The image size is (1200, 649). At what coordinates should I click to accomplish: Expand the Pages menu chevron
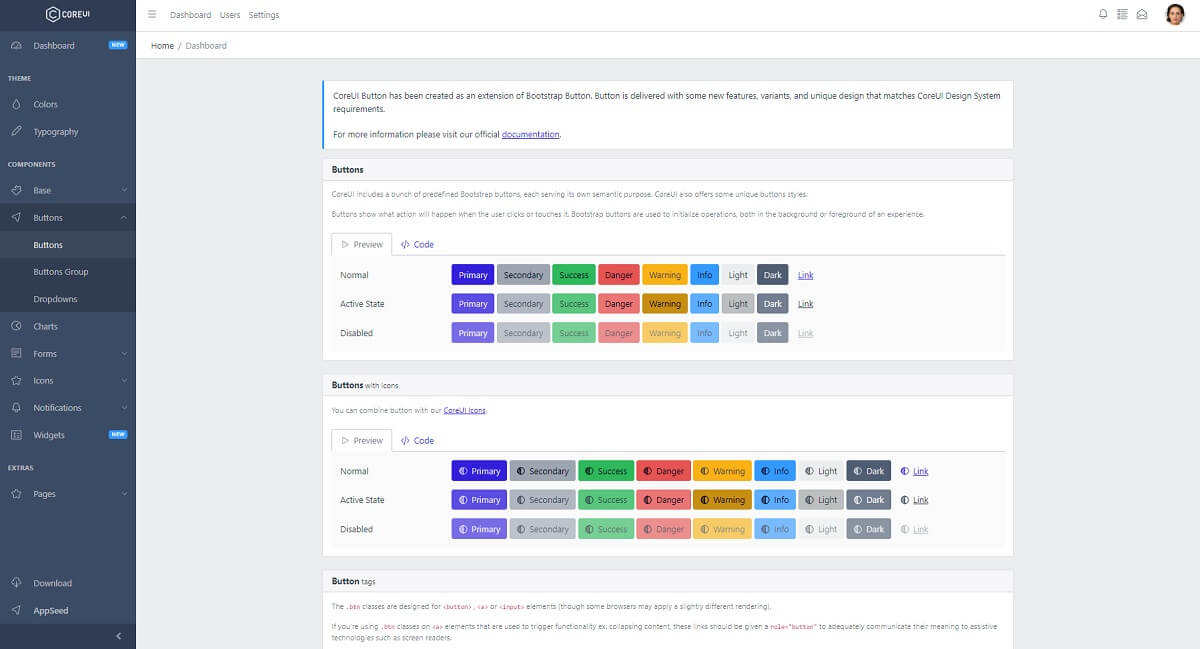pos(124,494)
